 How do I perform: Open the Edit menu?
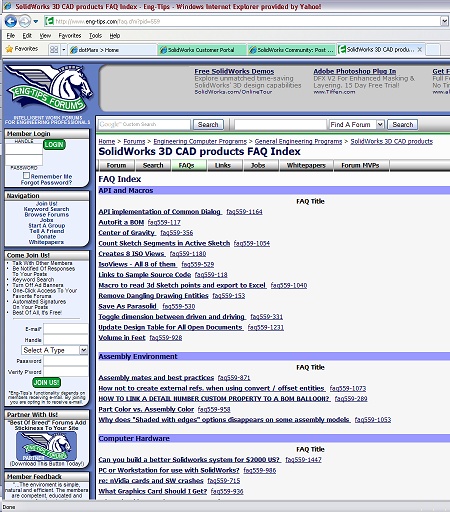(x=27, y=36)
